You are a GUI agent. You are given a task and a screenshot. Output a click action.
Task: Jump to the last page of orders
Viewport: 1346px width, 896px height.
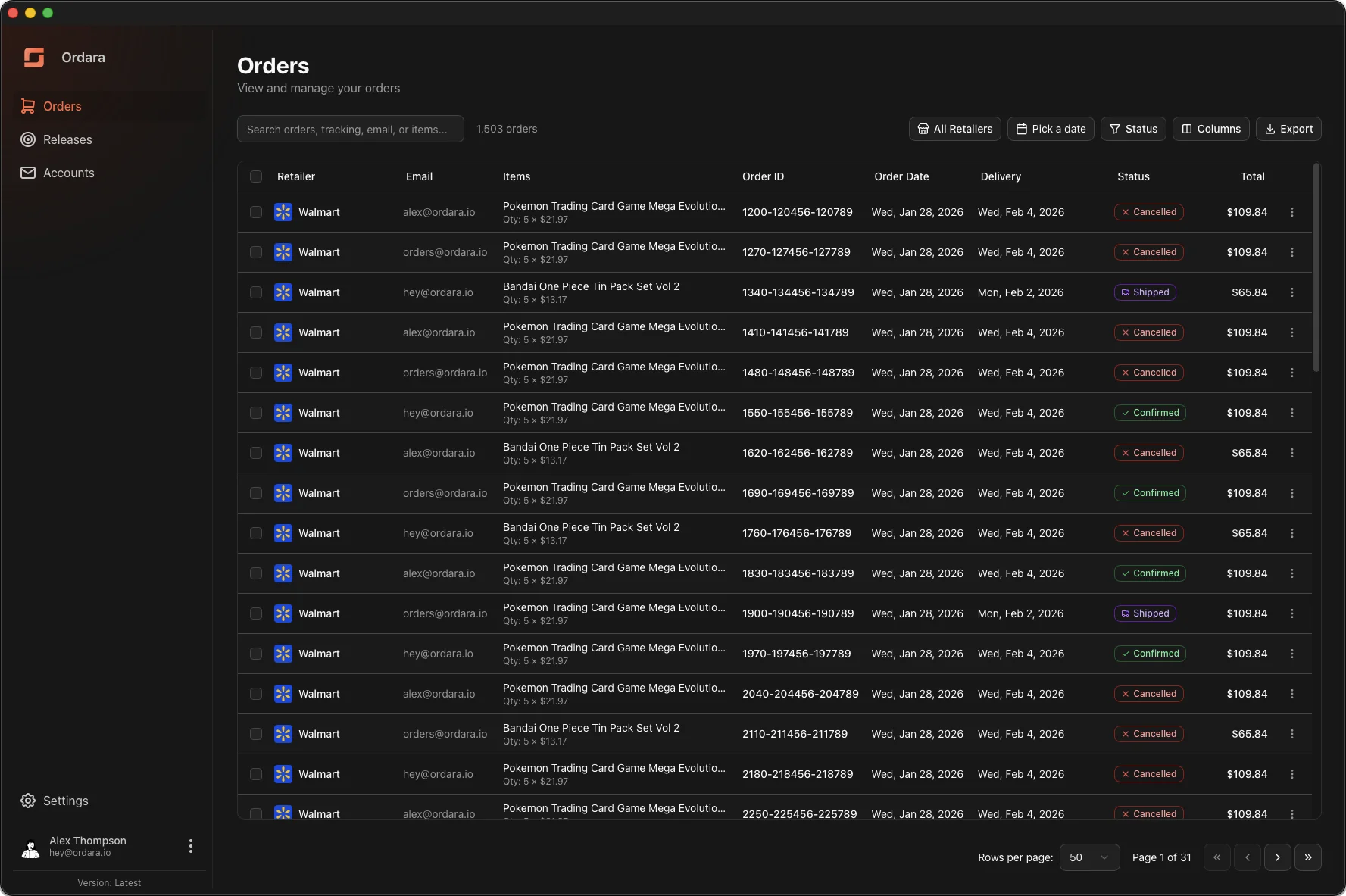click(1308, 857)
